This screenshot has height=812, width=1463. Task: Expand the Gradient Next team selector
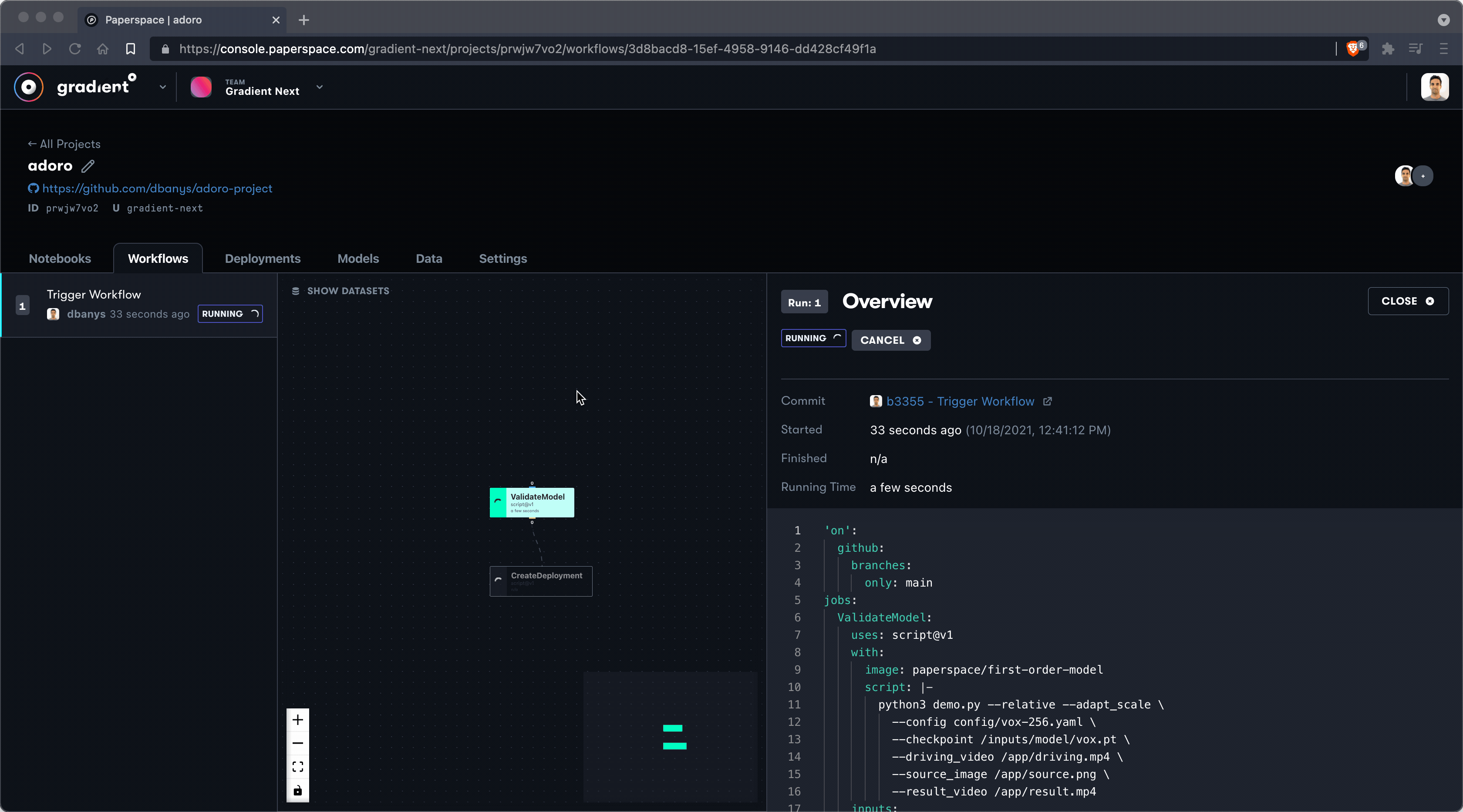319,87
